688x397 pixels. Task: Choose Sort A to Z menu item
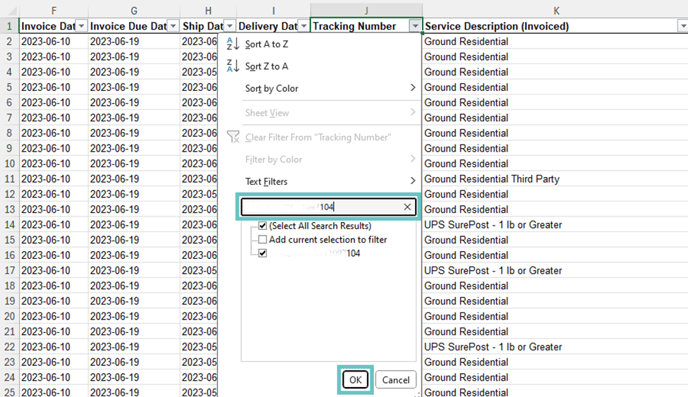click(x=320, y=44)
